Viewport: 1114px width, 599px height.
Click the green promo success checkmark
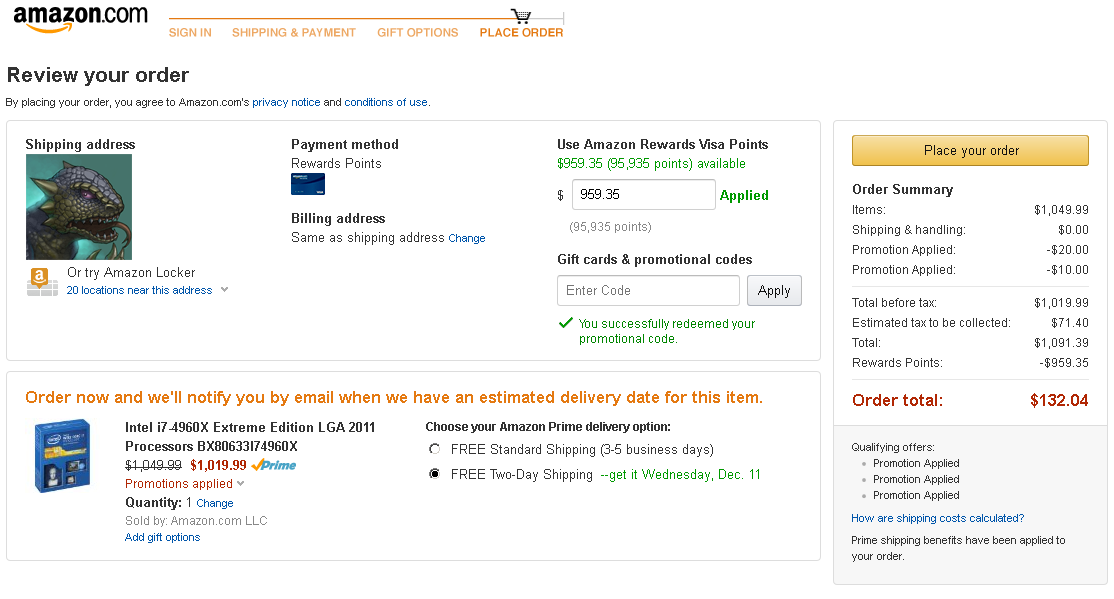point(566,323)
